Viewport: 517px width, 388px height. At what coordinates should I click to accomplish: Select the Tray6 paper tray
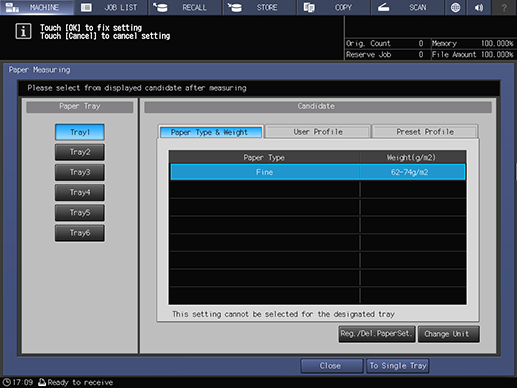coord(80,233)
